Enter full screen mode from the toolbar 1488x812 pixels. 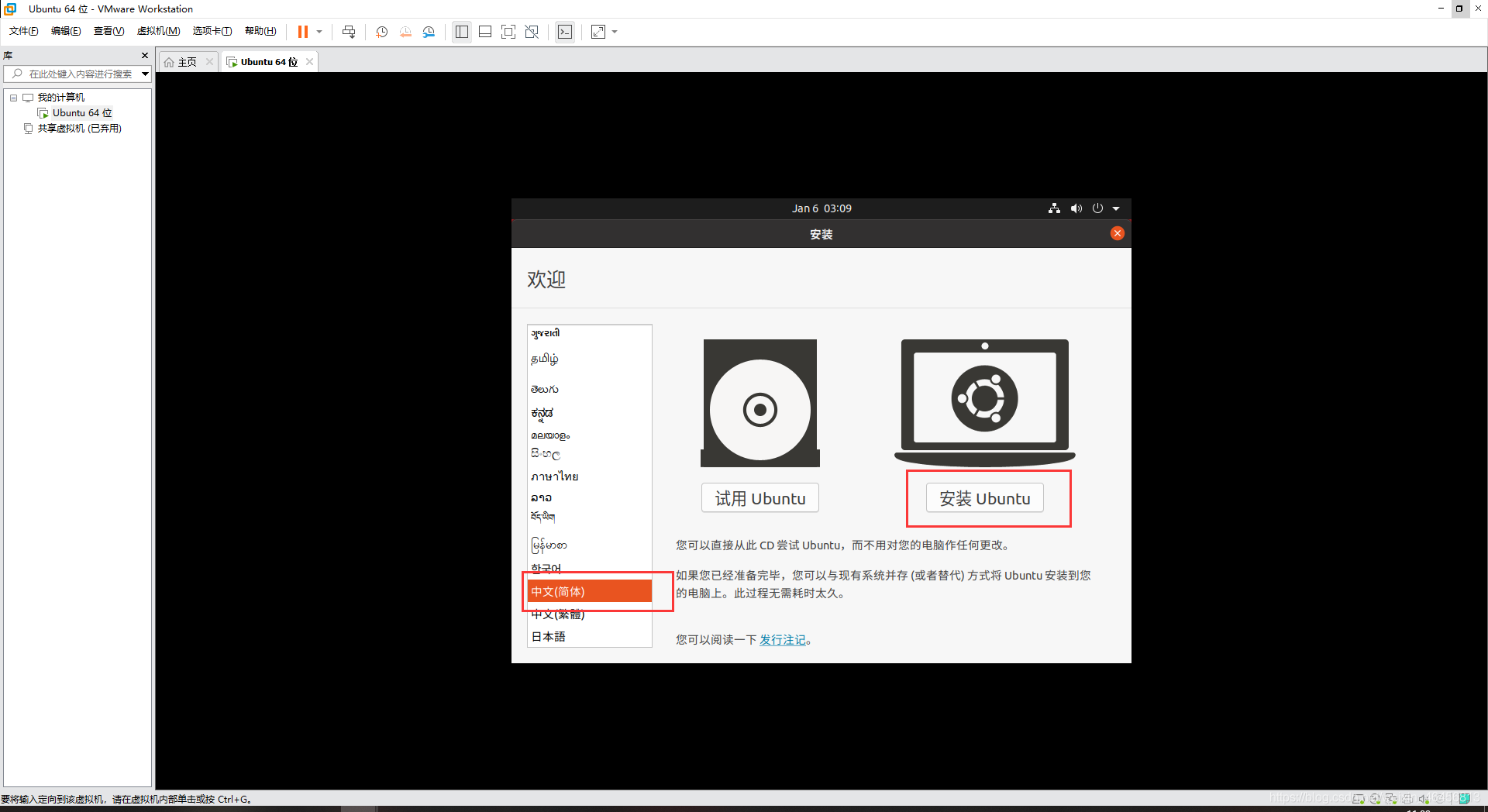pos(508,32)
